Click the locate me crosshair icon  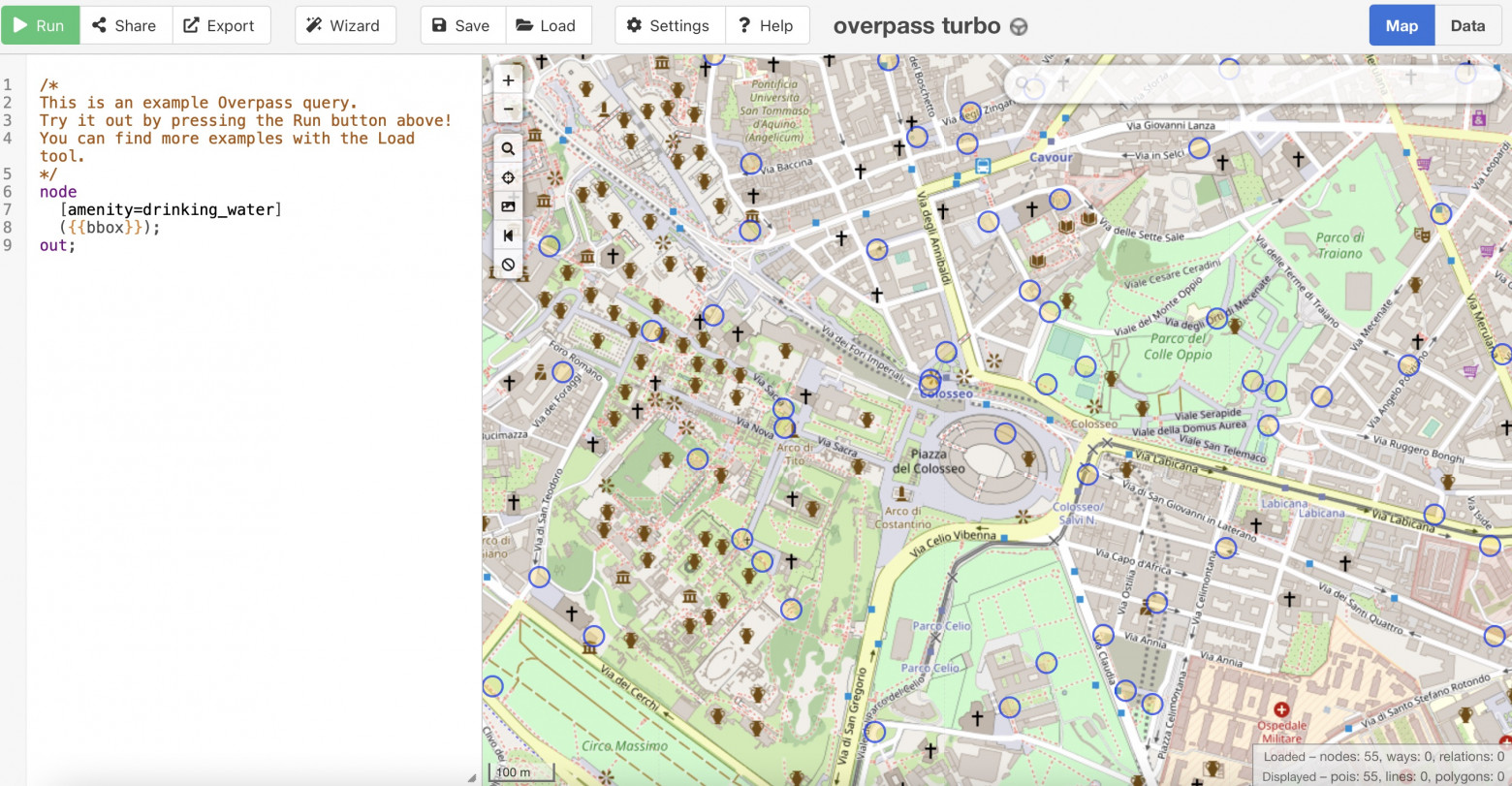point(508,178)
